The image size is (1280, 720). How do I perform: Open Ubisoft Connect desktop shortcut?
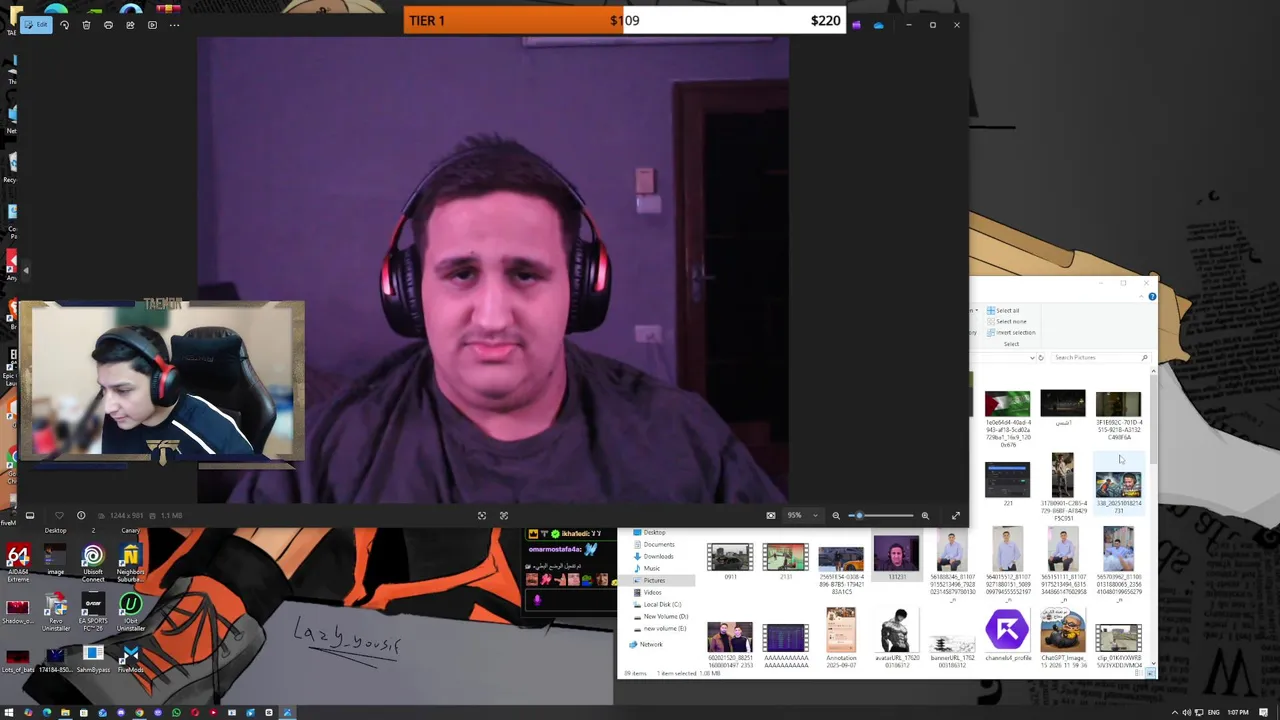(93, 562)
